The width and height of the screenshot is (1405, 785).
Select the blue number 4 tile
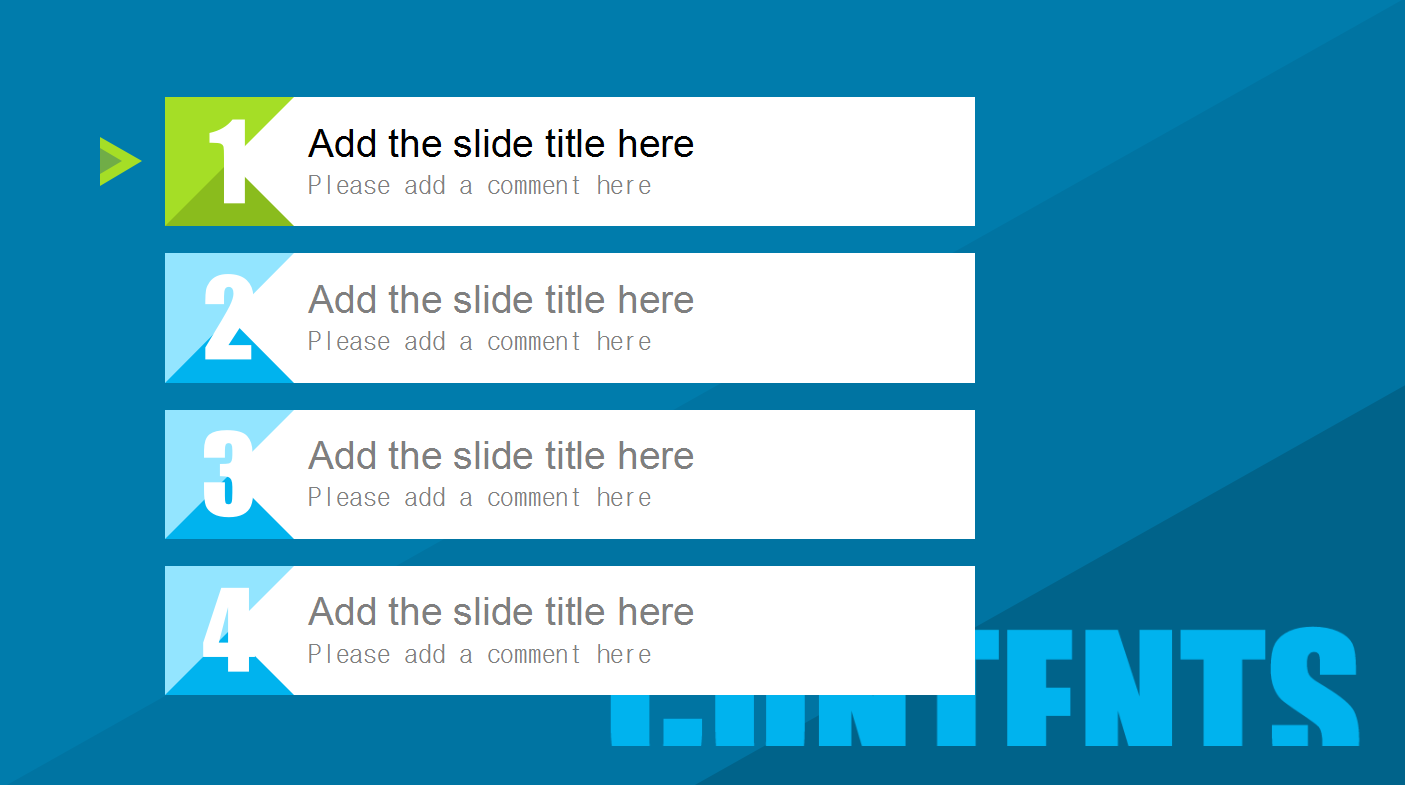229,630
